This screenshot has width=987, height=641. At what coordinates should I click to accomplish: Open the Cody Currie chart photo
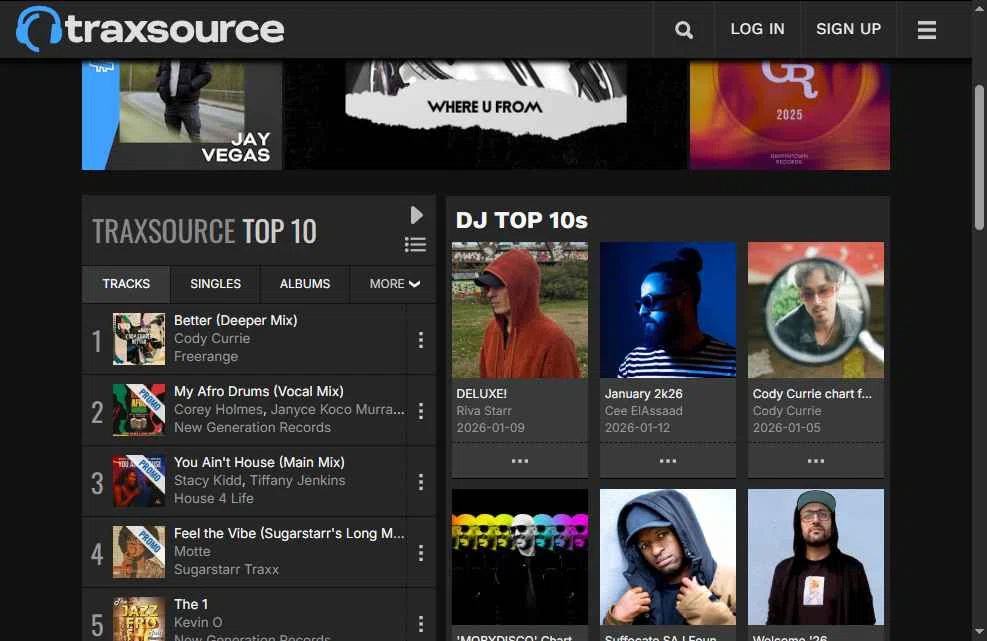coord(816,310)
